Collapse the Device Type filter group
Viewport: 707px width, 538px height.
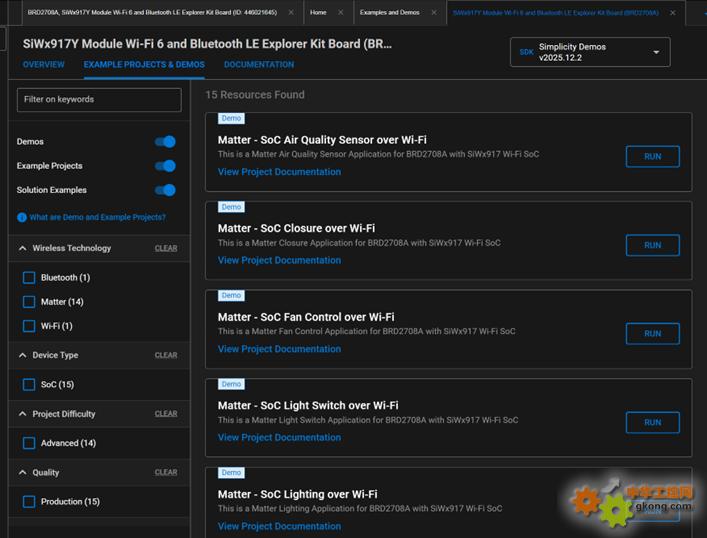(x=23, y=355)
